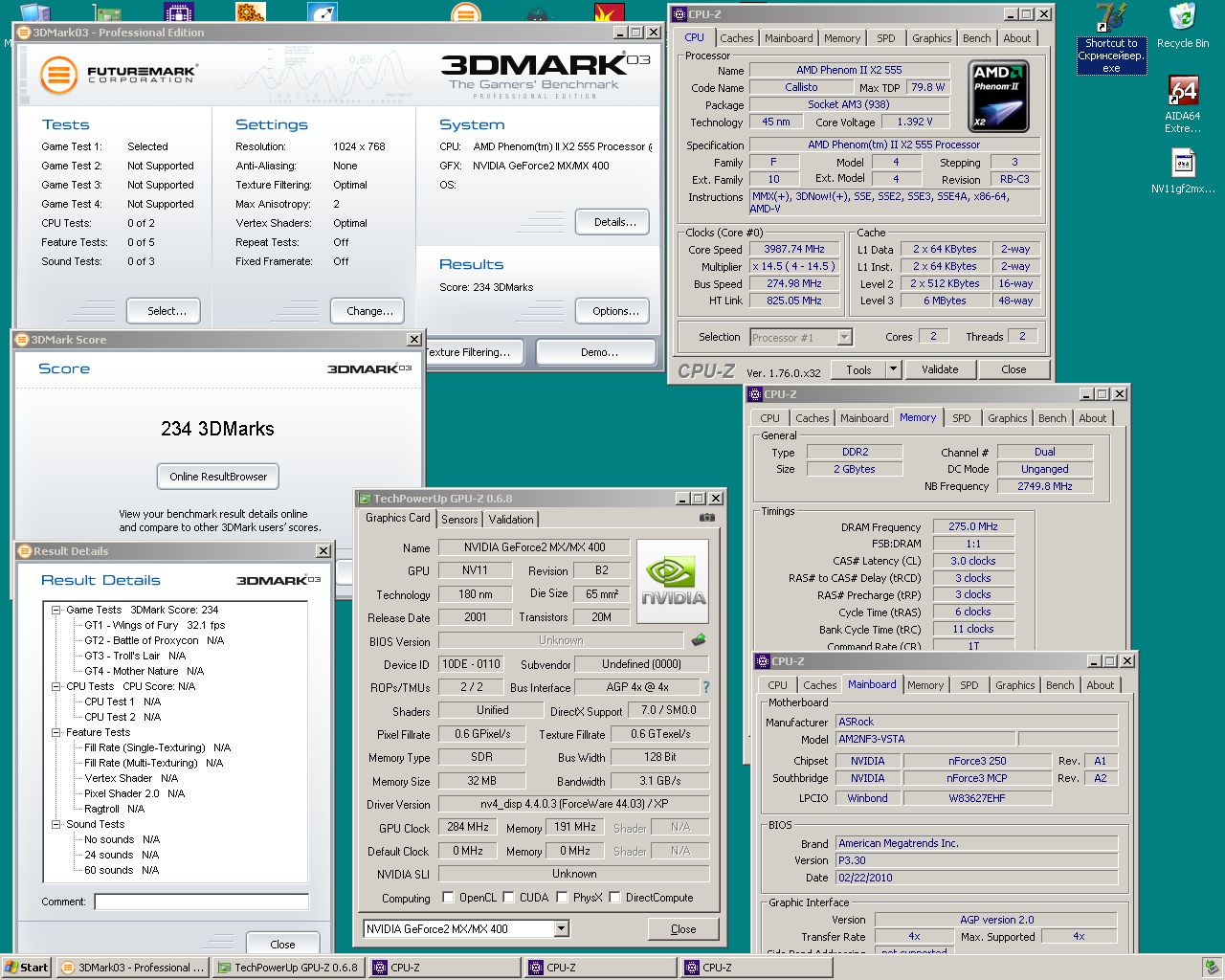The image size is (1225, 980).
Task: Click Options… button under Results
Action: pos(614,311)
